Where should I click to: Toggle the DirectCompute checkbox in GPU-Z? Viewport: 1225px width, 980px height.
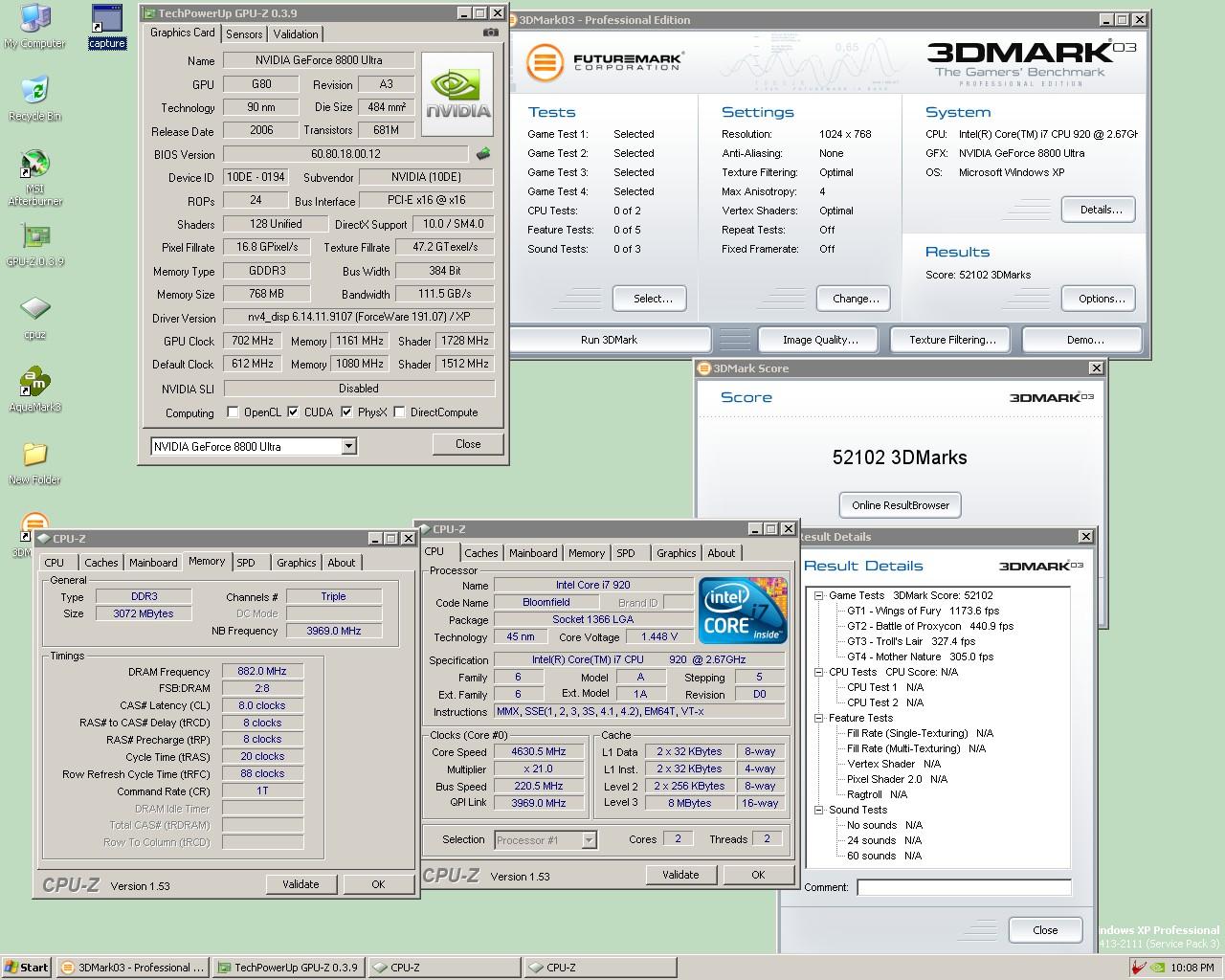pos(399,412)
